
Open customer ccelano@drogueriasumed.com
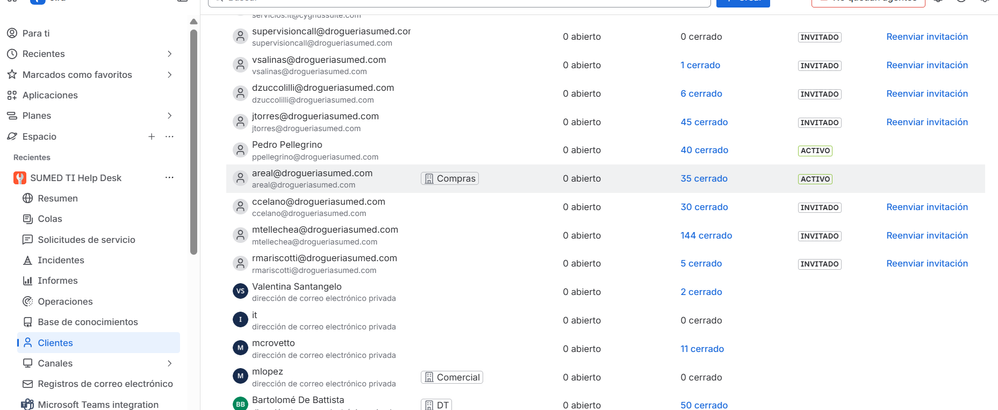click(318, 202)
